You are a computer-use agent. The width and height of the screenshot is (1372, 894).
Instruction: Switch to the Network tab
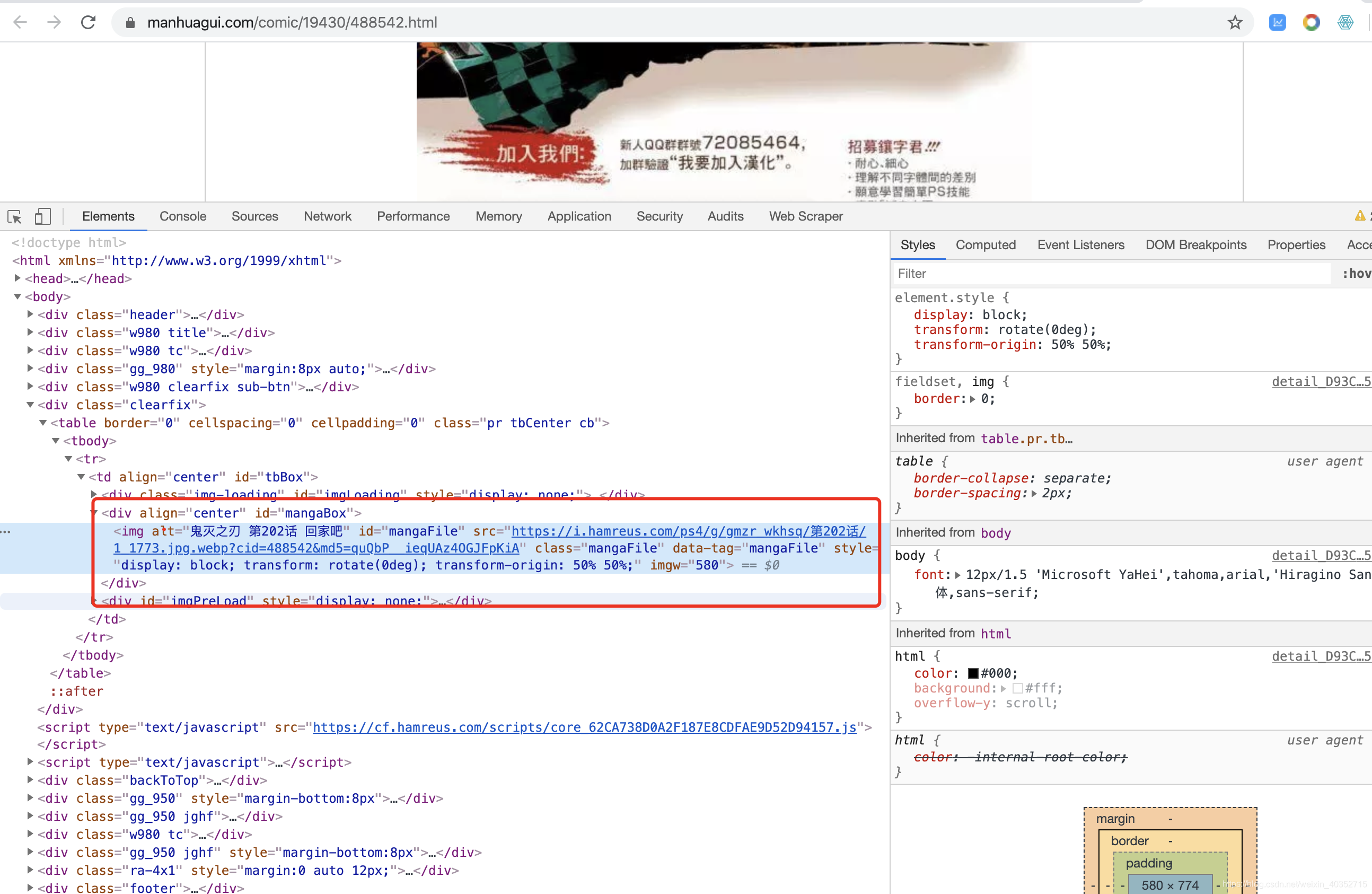[327, 216]
